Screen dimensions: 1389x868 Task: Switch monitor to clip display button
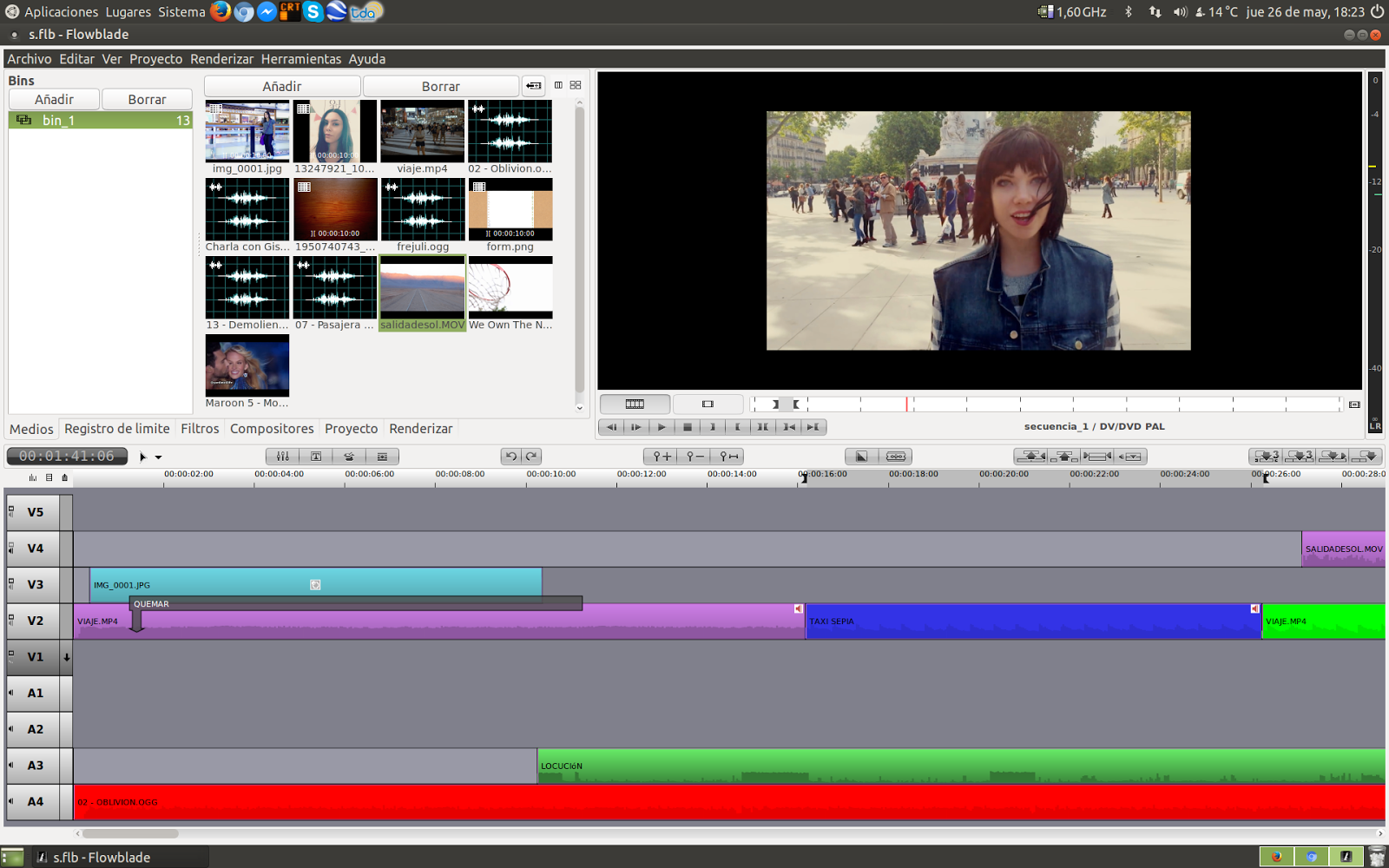(708, 404)
